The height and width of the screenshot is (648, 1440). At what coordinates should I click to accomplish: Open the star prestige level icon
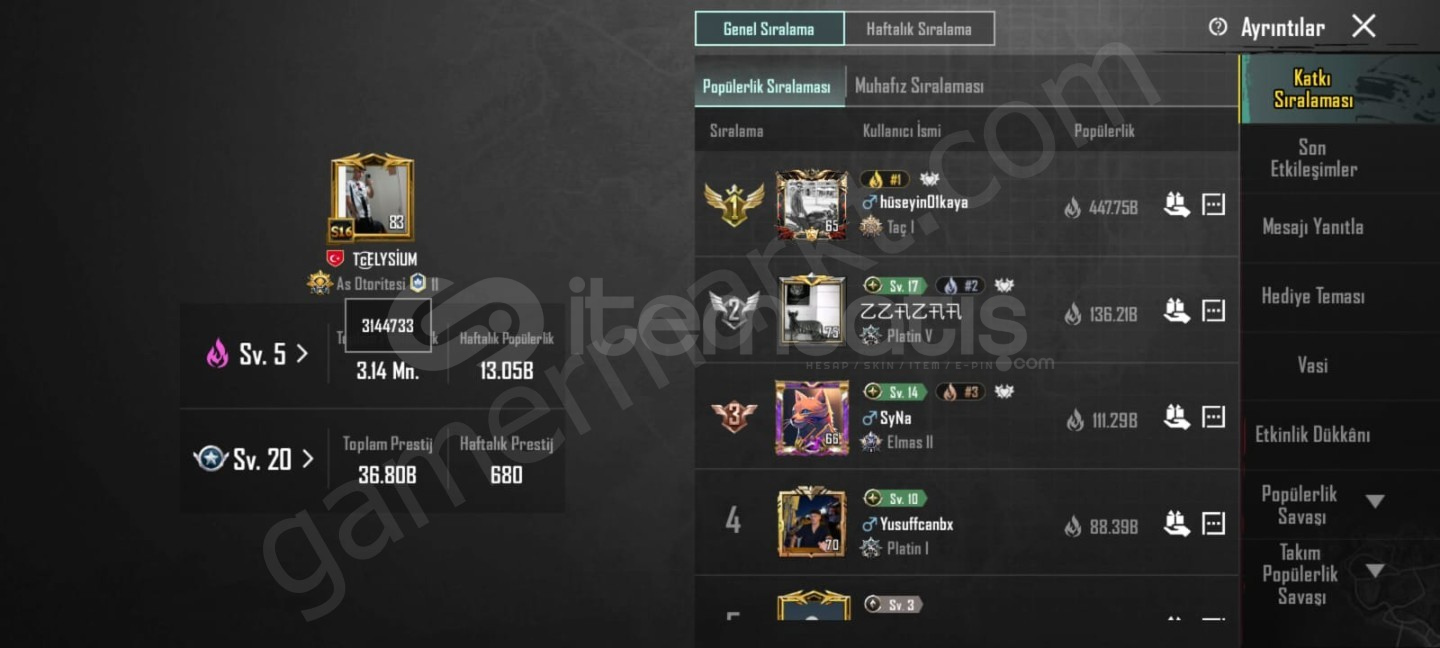[211, 459]
